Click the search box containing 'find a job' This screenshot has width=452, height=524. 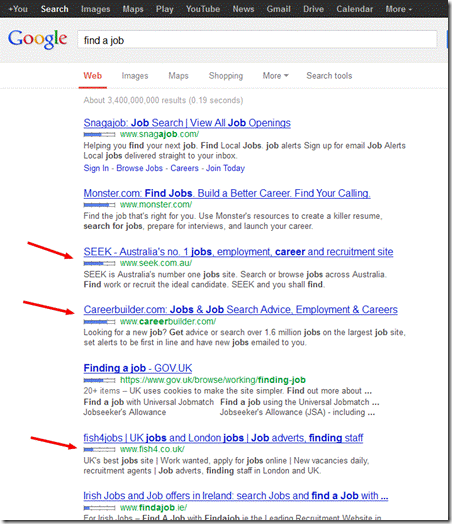coord(257,40)
